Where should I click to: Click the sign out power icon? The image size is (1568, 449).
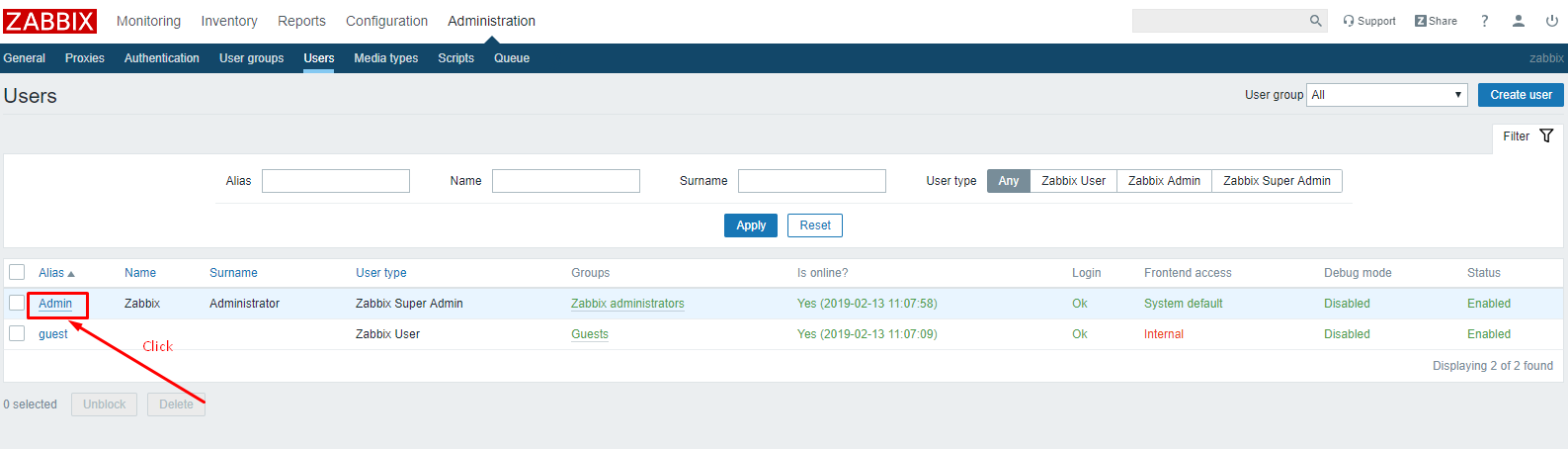[x=1552, y=21]
